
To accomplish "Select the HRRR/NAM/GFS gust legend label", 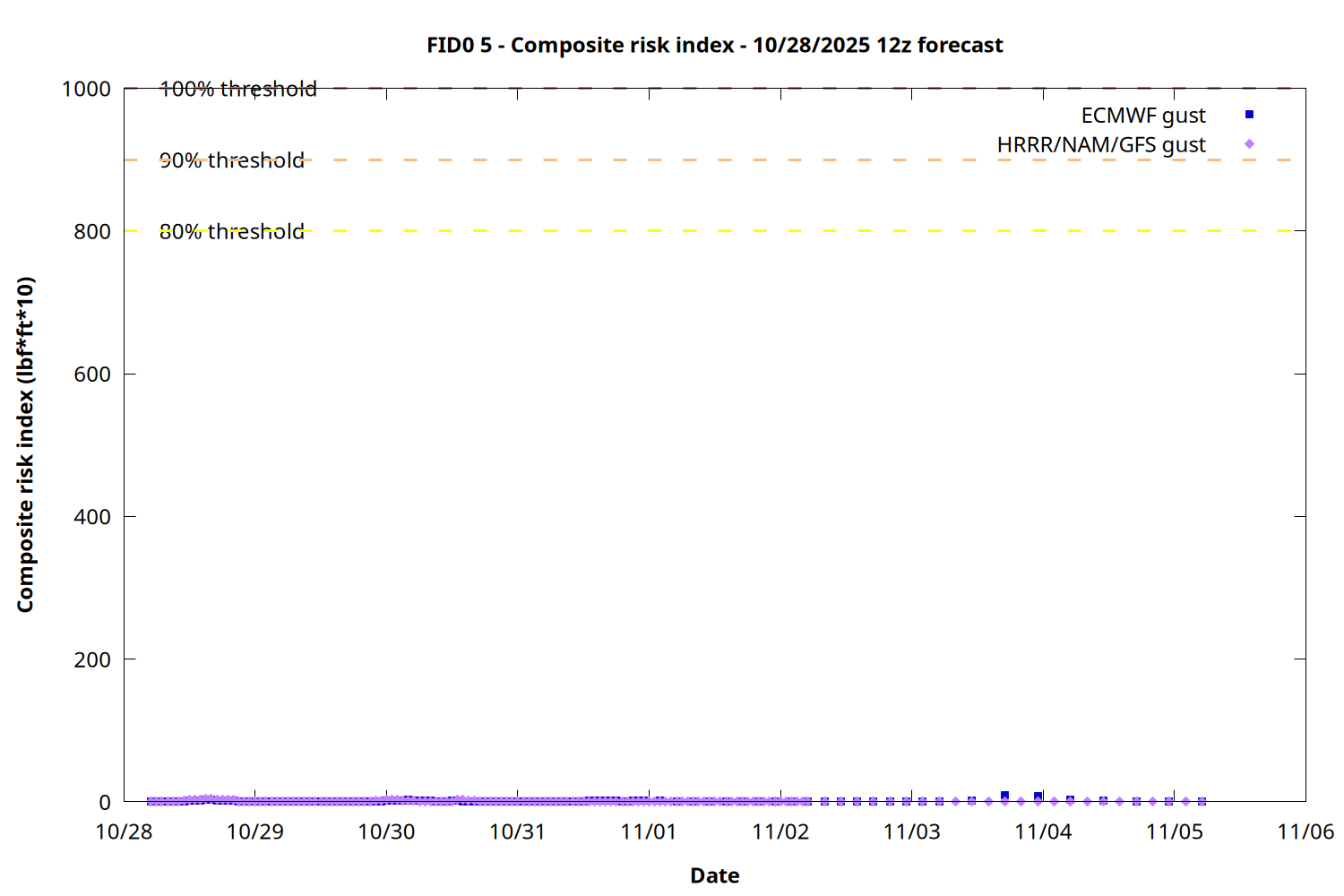I will pyautogui.click(x=1101, y=145).
